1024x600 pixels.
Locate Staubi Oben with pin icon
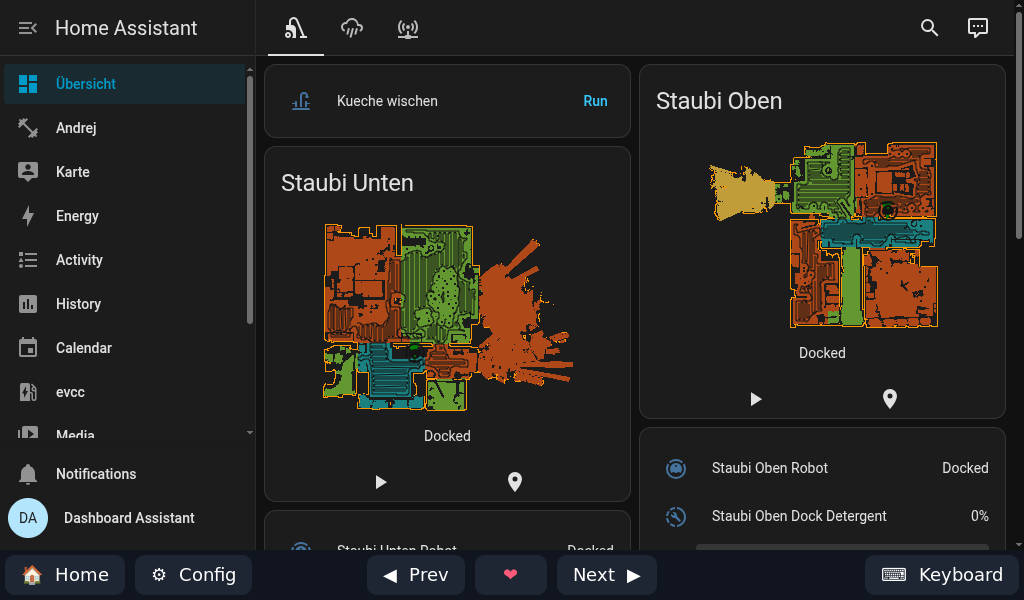(x=889, y=399)
